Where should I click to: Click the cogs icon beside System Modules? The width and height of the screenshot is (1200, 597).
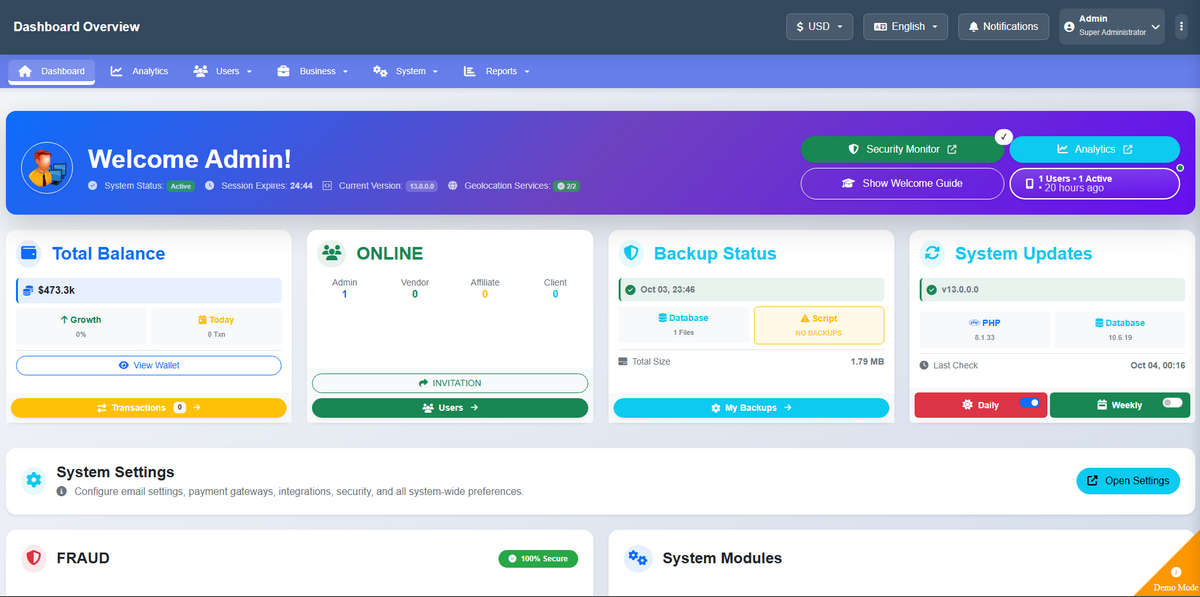tap(637, 558)
